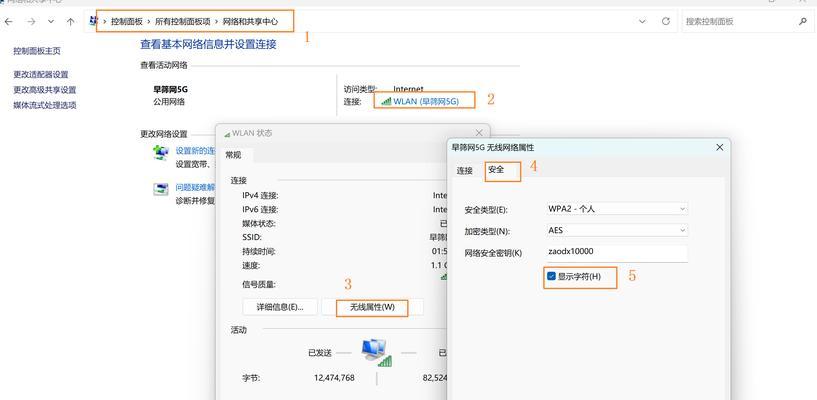817x400 pixels.
Task: Click 持续时间 label in status dialog
Action: click(259, 252)
